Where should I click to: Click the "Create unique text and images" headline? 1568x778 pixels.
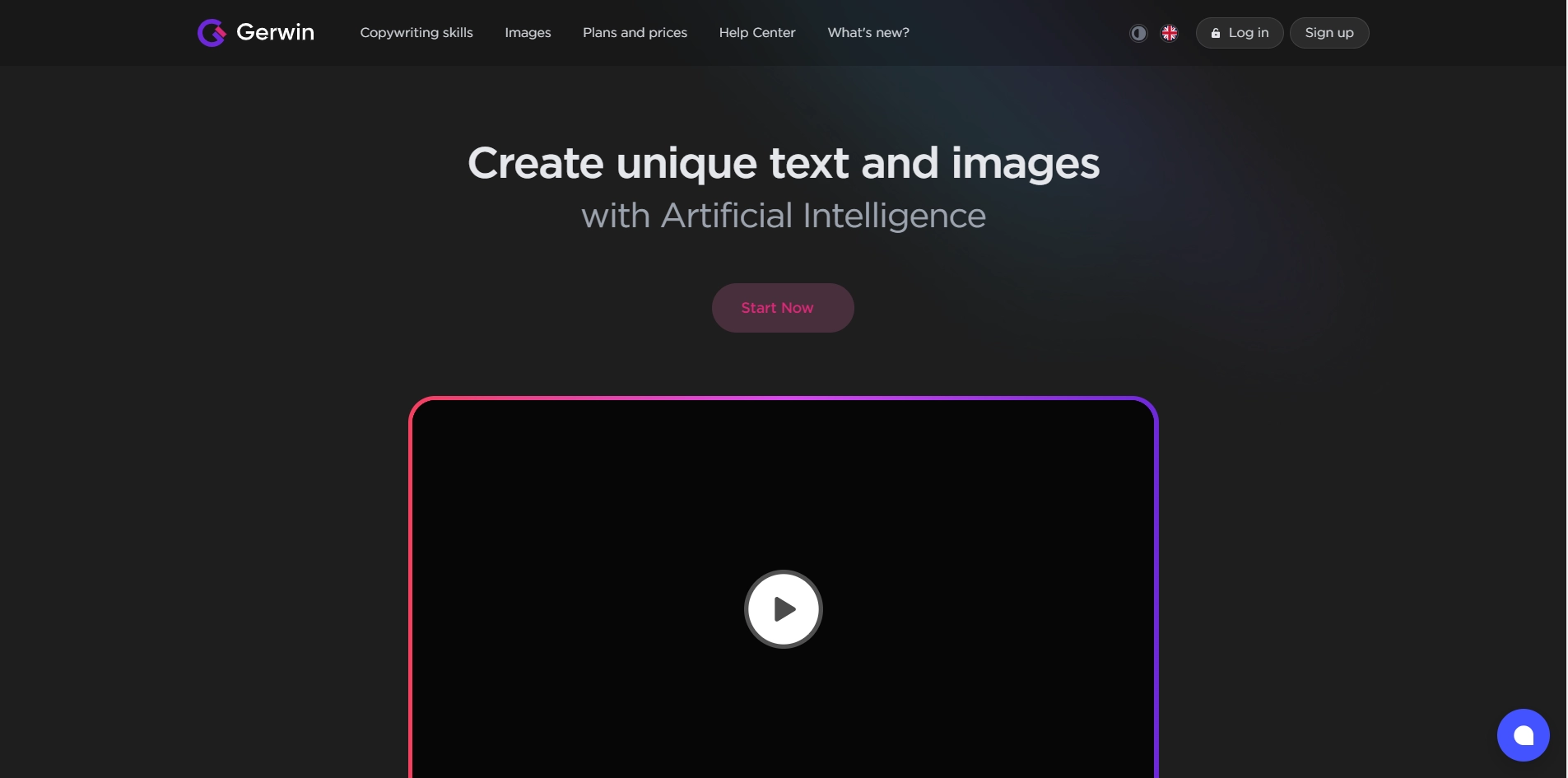pos(784,163)
